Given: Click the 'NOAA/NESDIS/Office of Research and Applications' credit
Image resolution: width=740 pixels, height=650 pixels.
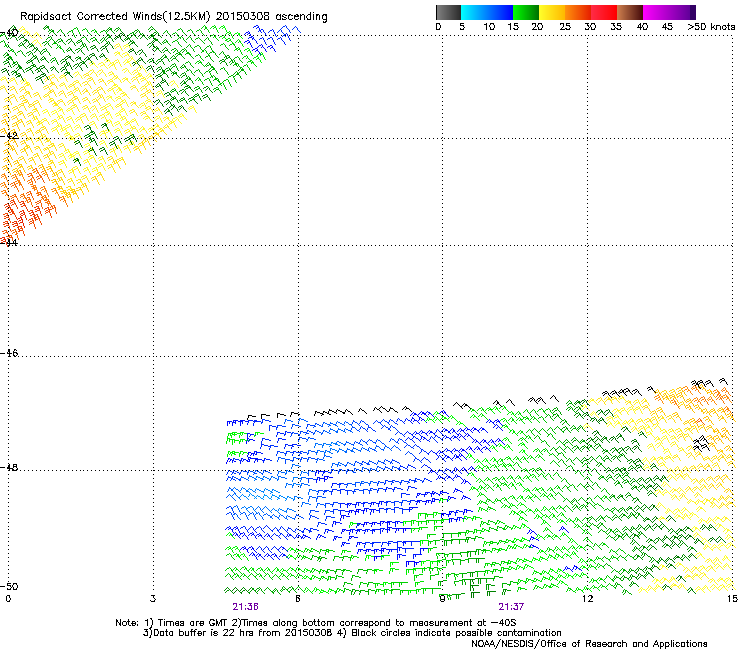Looking at the screenshot, I should click(589, 644).
